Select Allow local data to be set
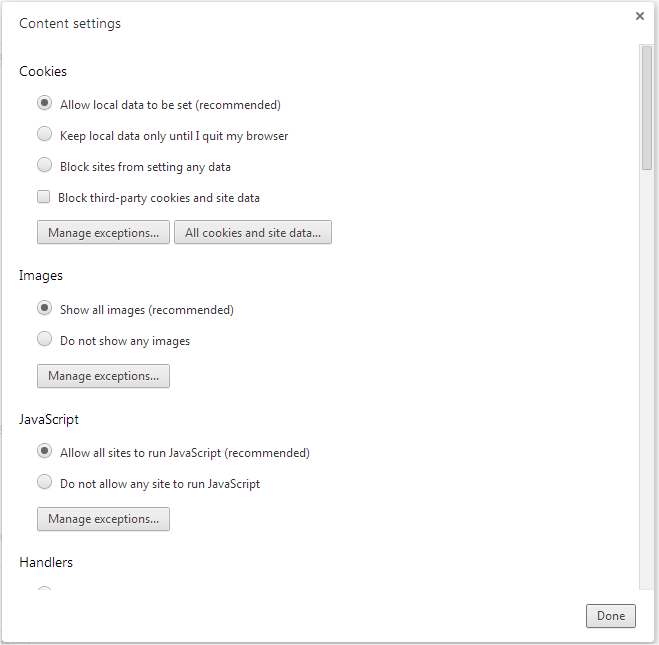659x645 pixels. pyautogui.click(x=44, y=103)
